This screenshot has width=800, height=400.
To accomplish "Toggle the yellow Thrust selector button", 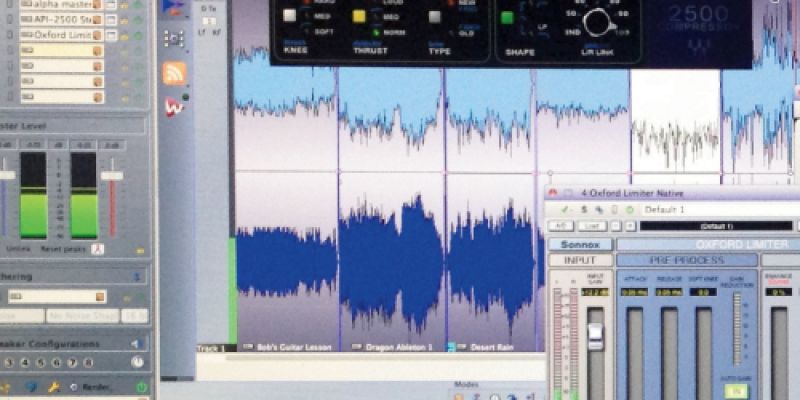I will tap(358, 16).
